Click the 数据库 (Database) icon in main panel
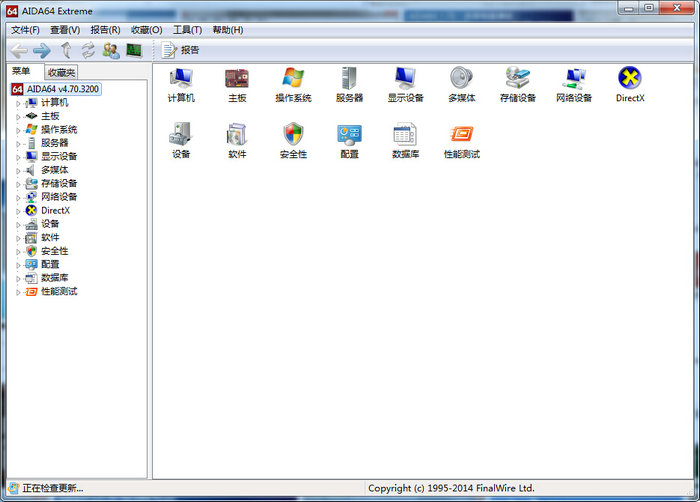 [x=405, y=135]
